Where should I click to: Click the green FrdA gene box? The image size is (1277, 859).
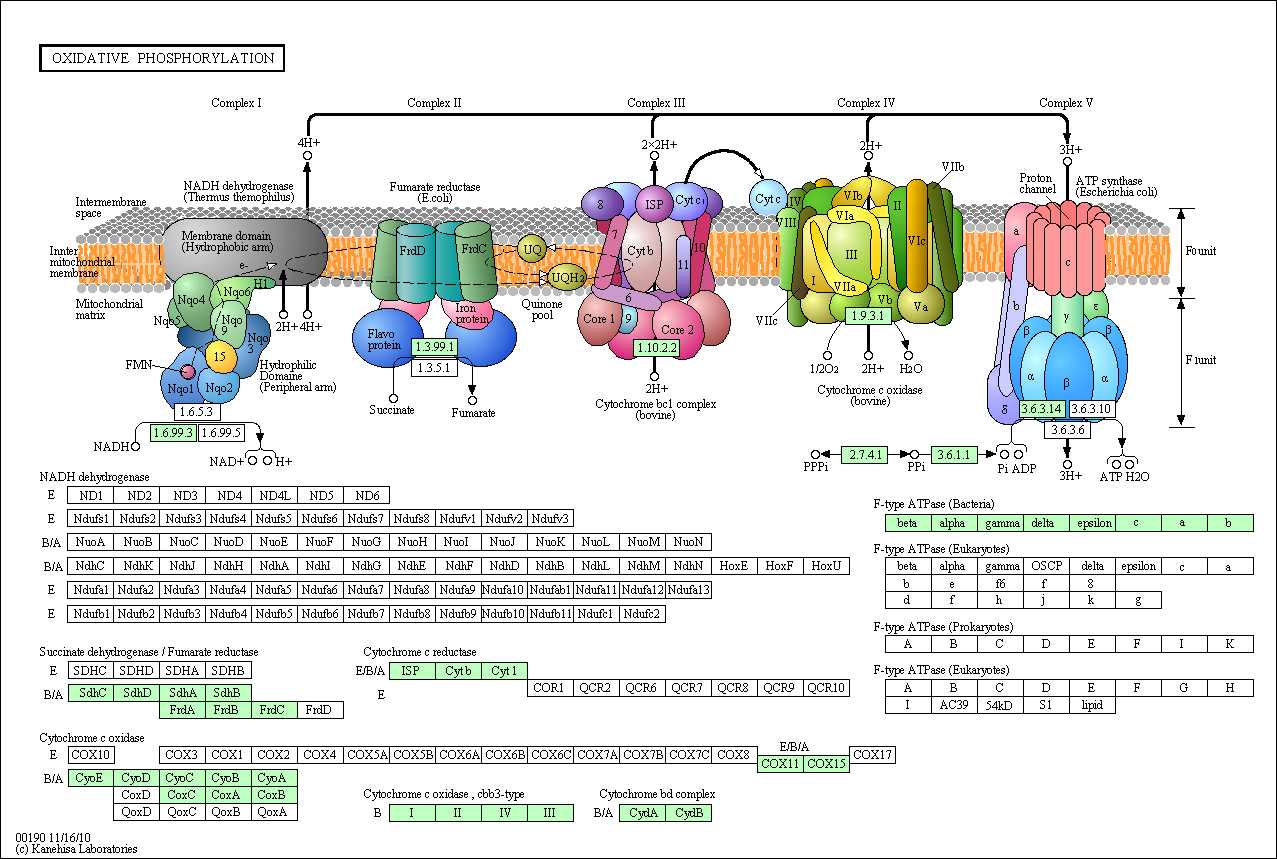[182, 710]
